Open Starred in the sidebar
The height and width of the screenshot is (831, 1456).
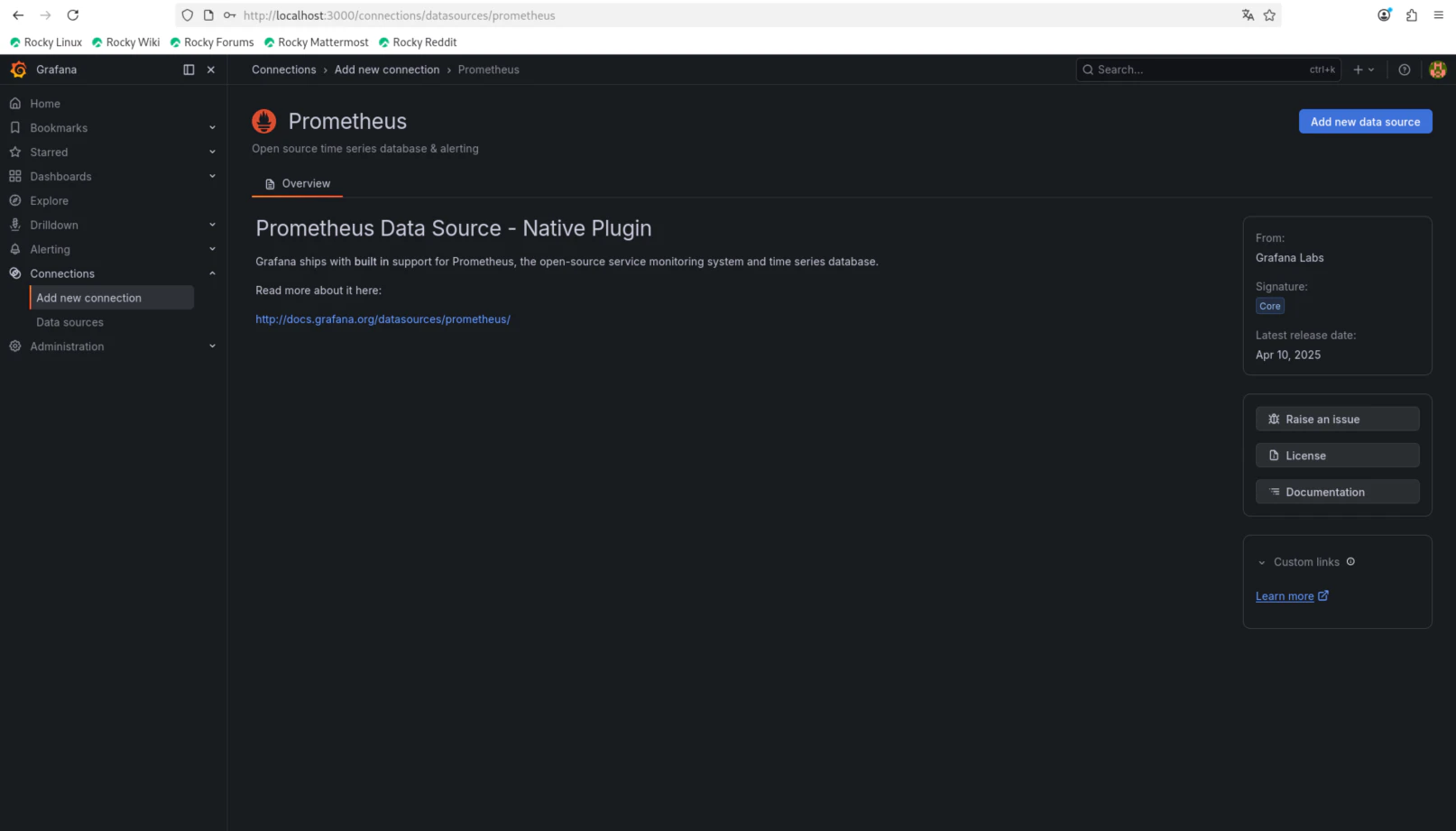[x=49, y=152]
